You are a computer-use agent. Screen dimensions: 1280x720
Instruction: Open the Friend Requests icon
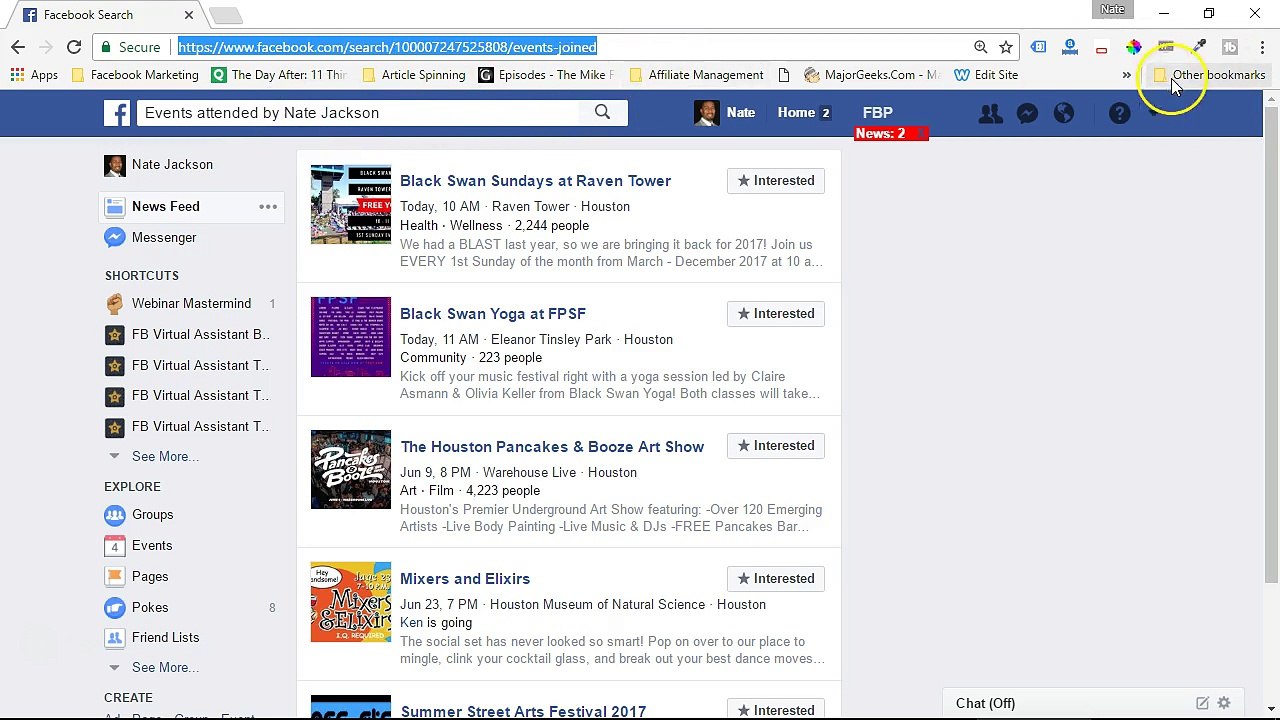[990, 114]
